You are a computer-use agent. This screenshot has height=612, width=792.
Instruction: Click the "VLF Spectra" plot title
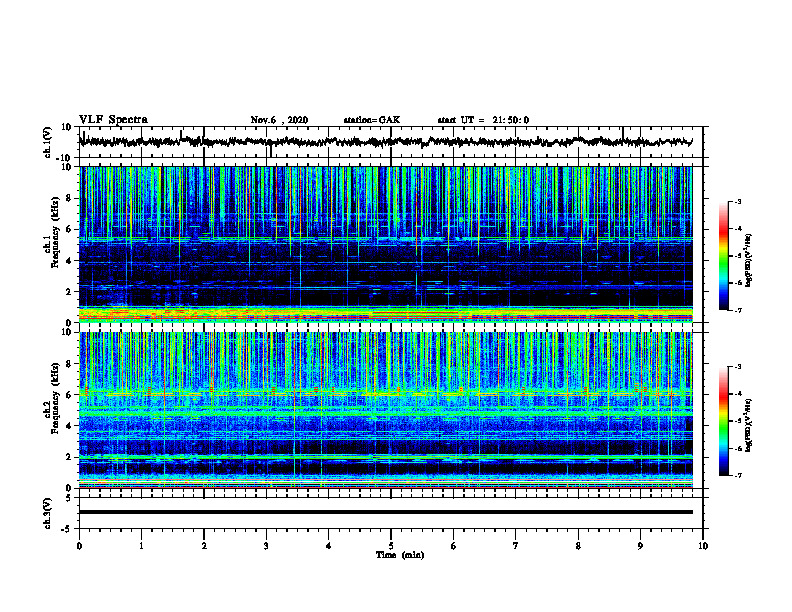[113, 120]
